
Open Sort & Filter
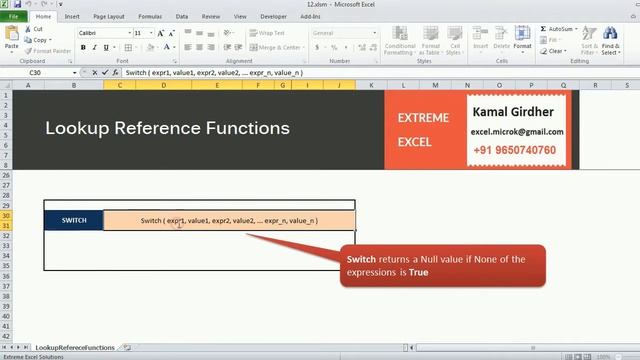589,40
